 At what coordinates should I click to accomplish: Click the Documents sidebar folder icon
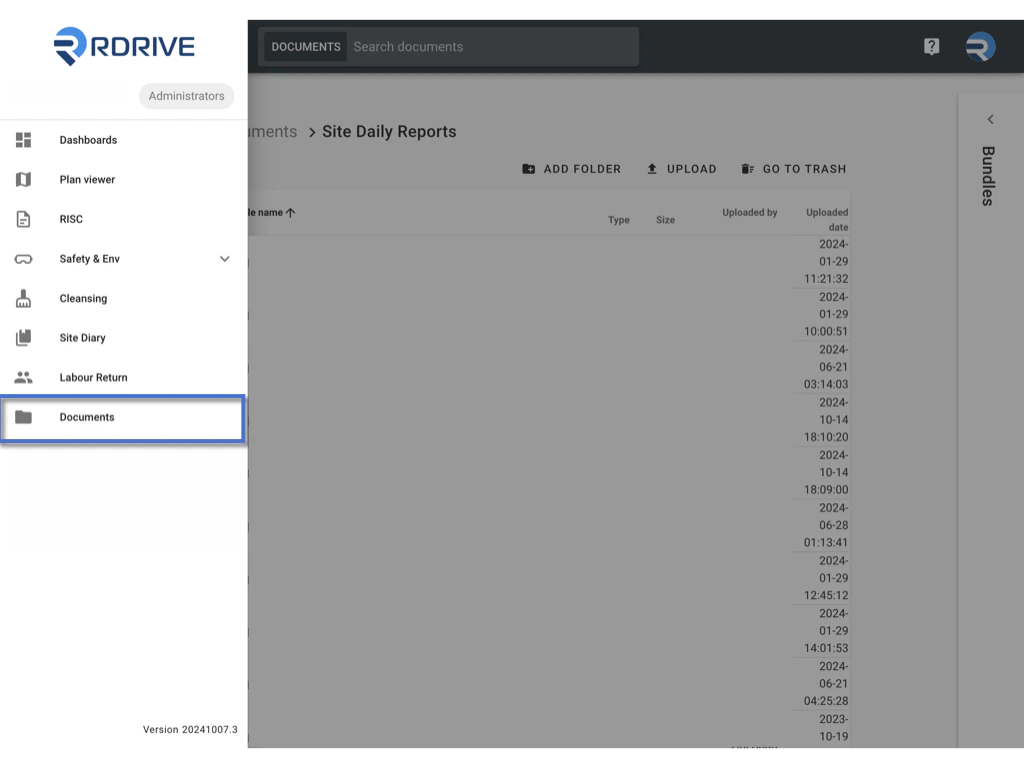tap(23, 417)
